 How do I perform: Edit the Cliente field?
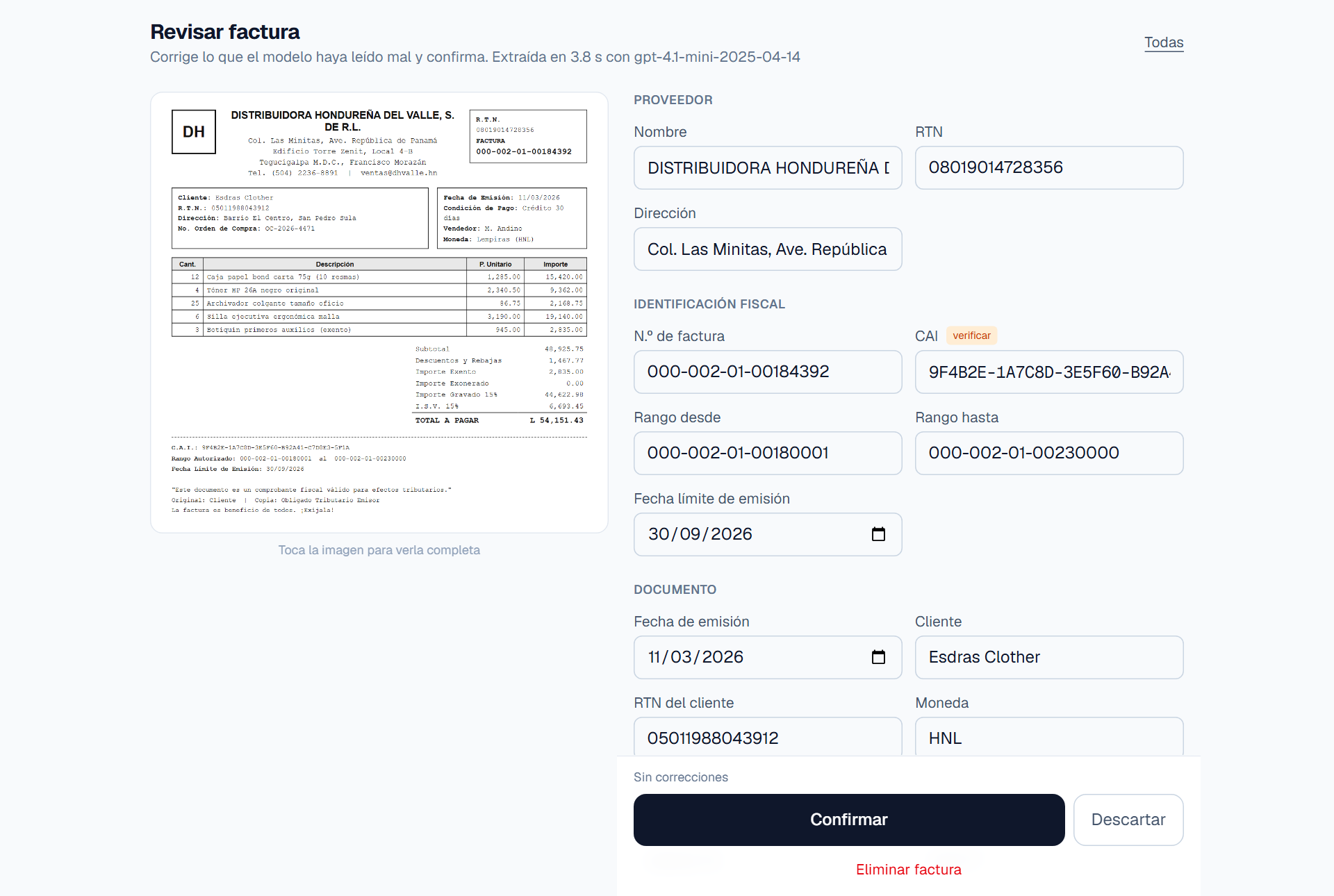[x=1049, y=657]
